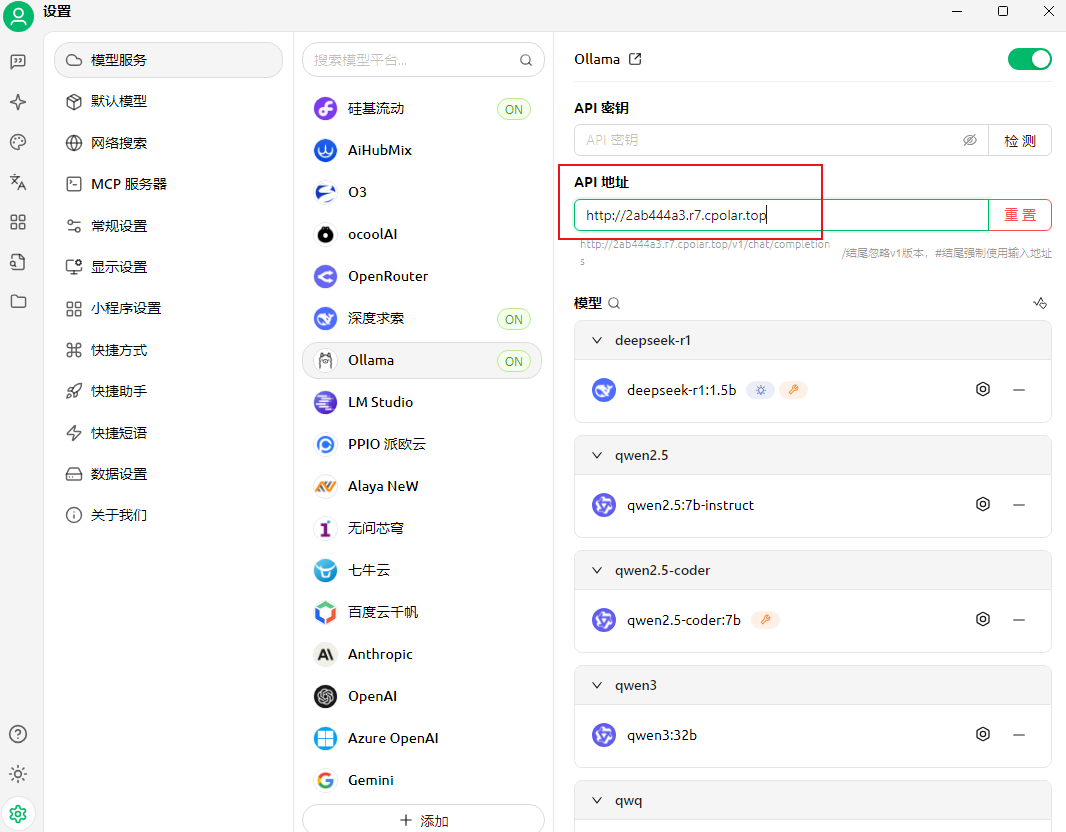Viewport: 1066px width, 832px height.
Task: Open settings for deepseek-r1:1.5b model
Action: tap(982, 389)
